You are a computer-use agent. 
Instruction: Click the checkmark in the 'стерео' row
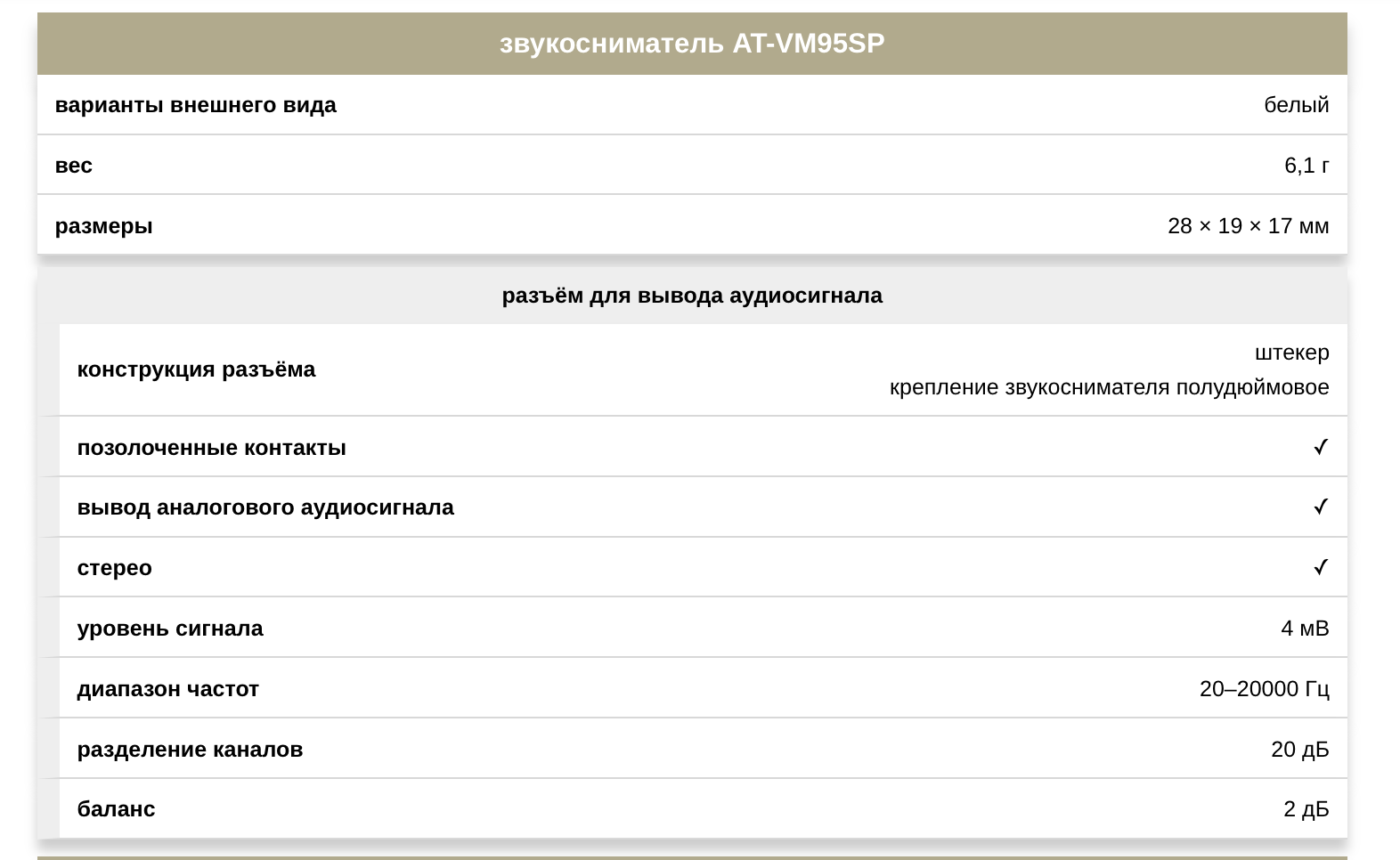pos(1321,567)
